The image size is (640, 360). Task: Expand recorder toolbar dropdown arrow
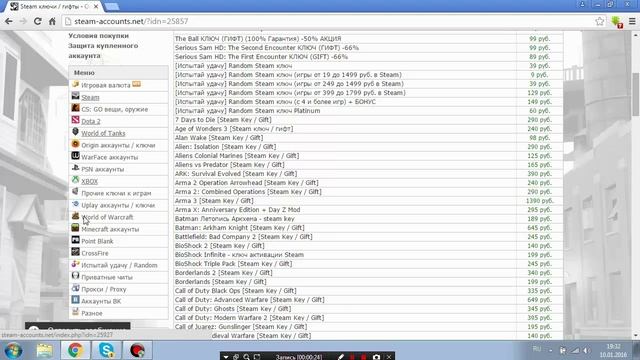226,357
